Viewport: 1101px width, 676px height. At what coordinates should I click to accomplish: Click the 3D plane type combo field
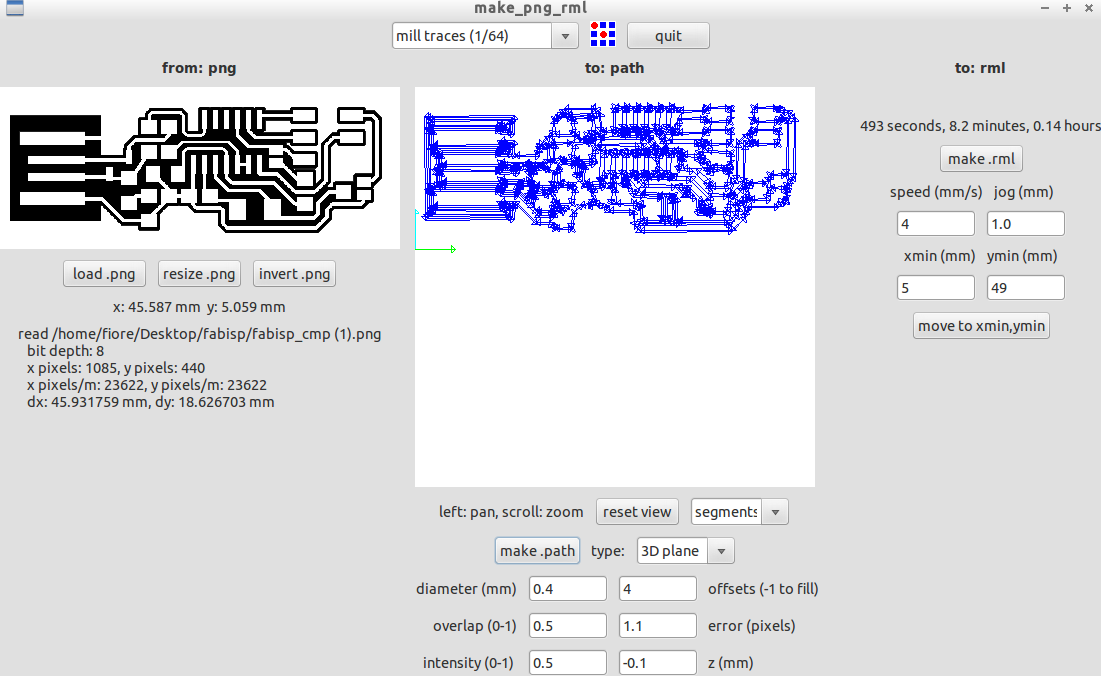673,551
